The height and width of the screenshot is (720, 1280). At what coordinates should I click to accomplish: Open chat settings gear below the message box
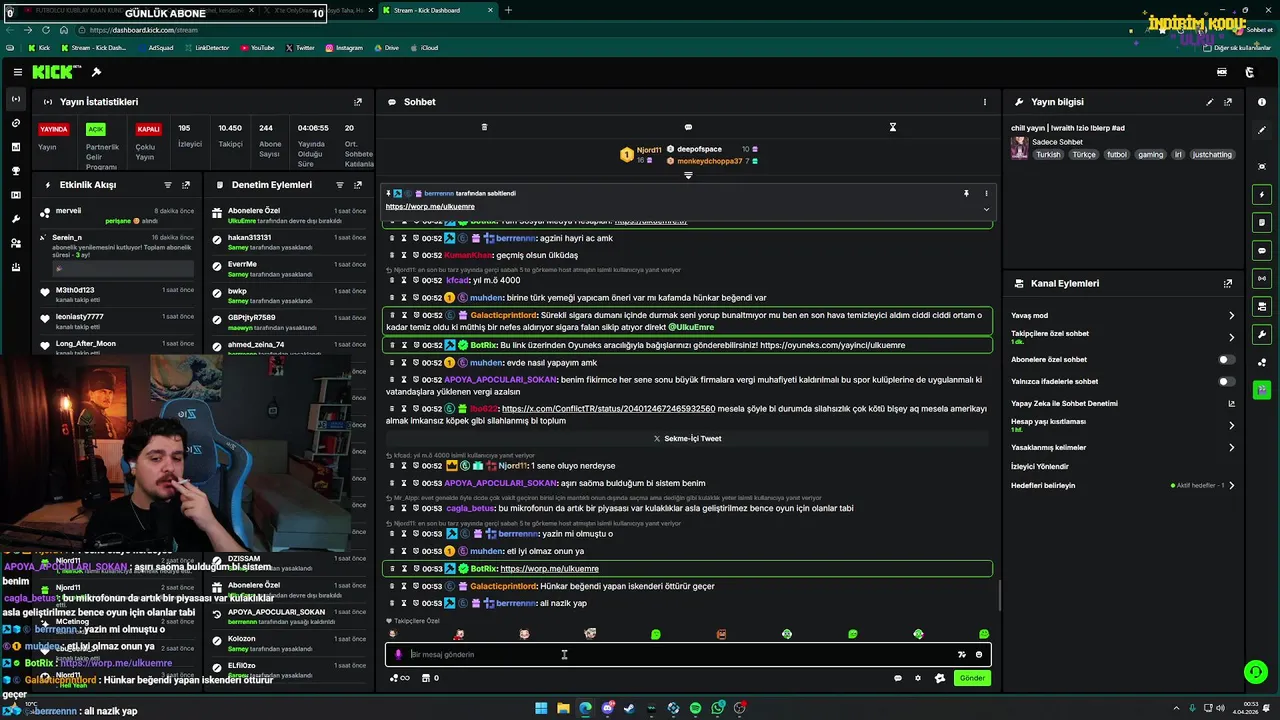(918, 678)
